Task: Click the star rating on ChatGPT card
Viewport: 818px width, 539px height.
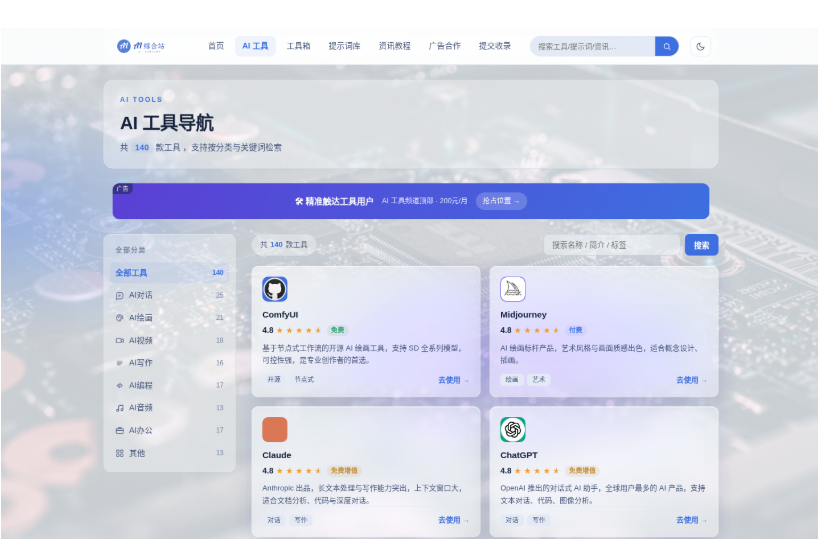Action: [537, 471]
